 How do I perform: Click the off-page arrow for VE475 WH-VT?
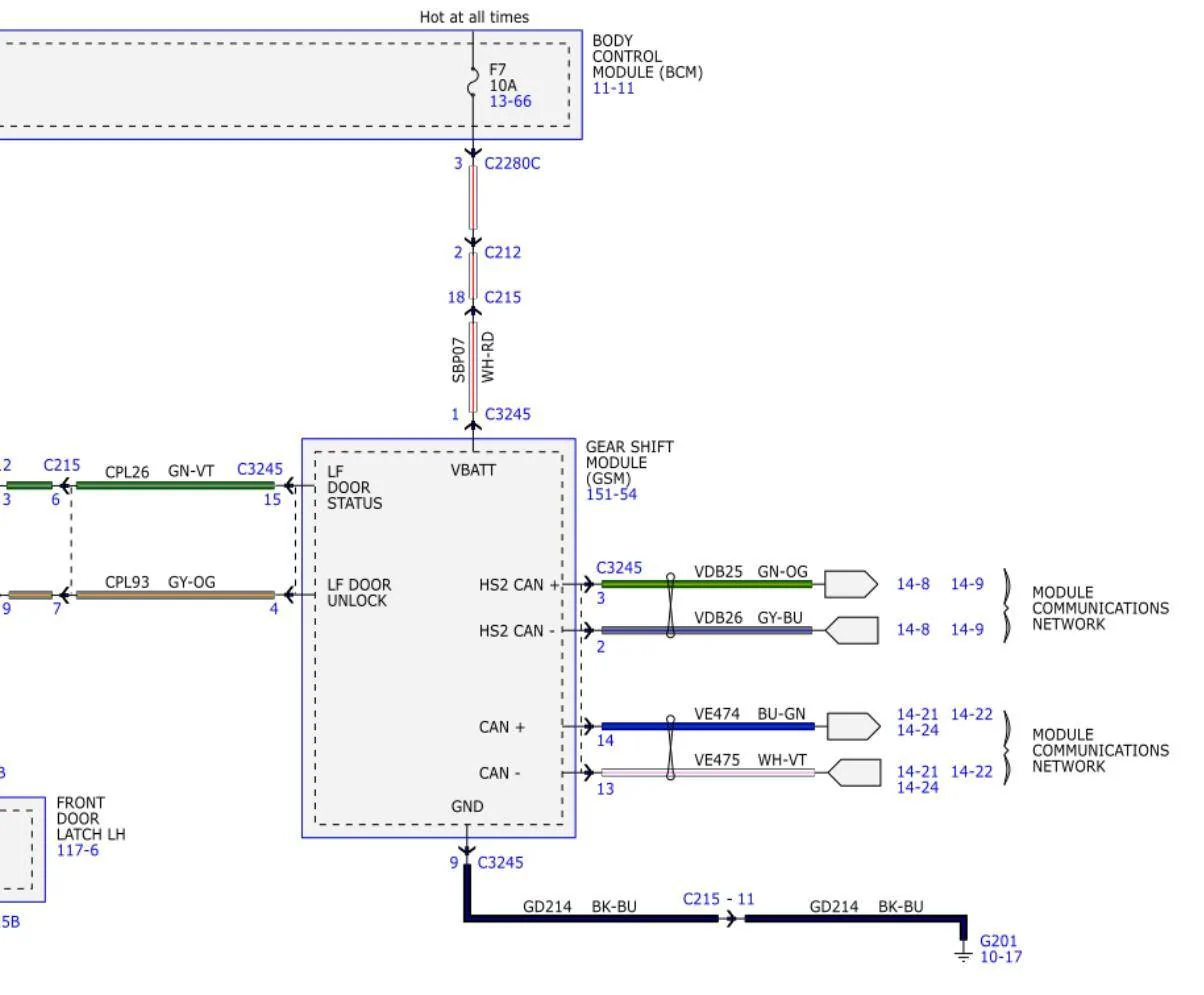point(854,772)
